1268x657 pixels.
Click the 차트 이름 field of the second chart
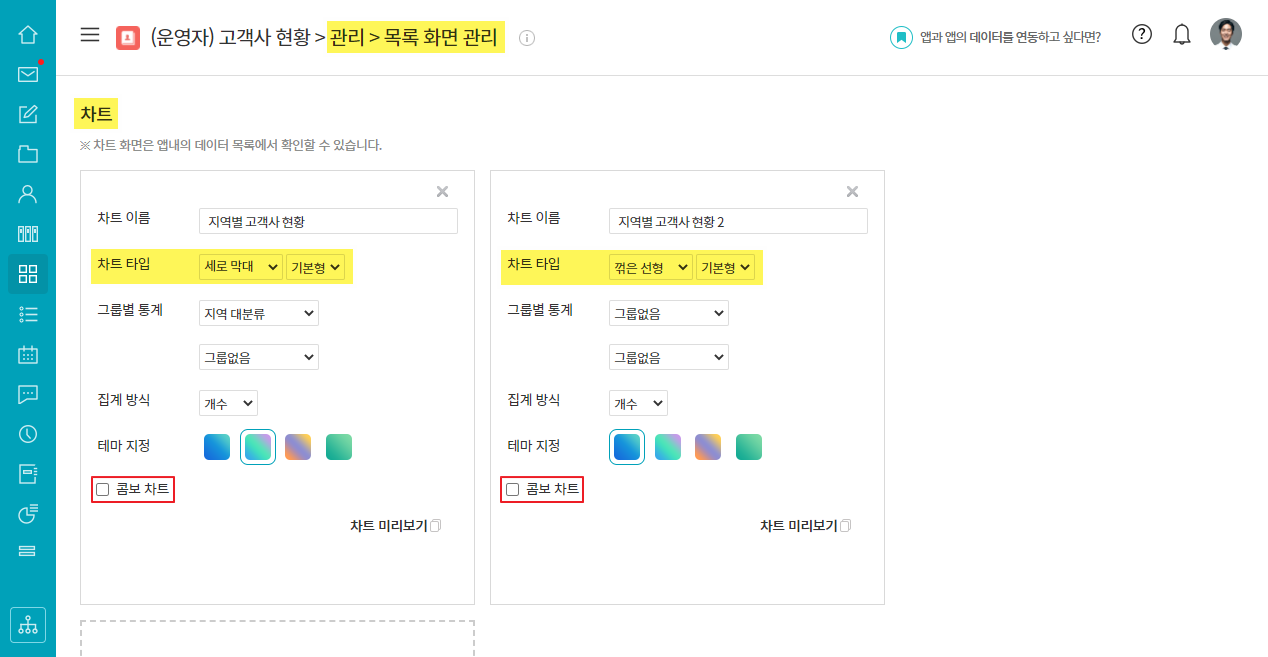738,221
